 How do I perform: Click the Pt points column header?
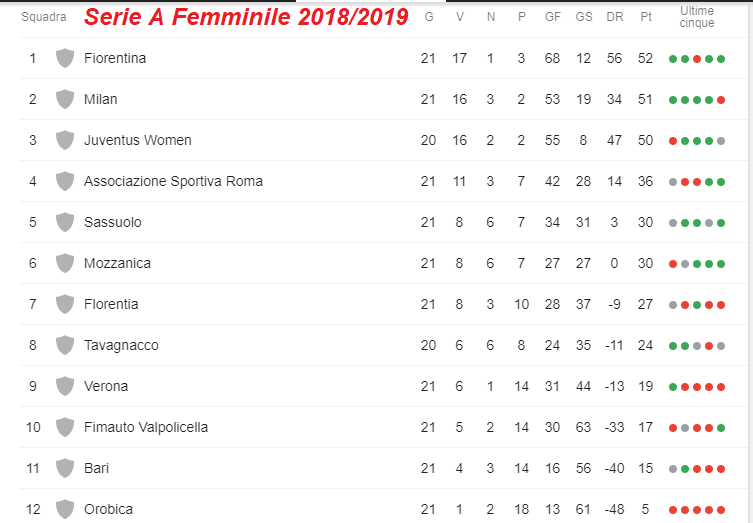tap(646, 17)
